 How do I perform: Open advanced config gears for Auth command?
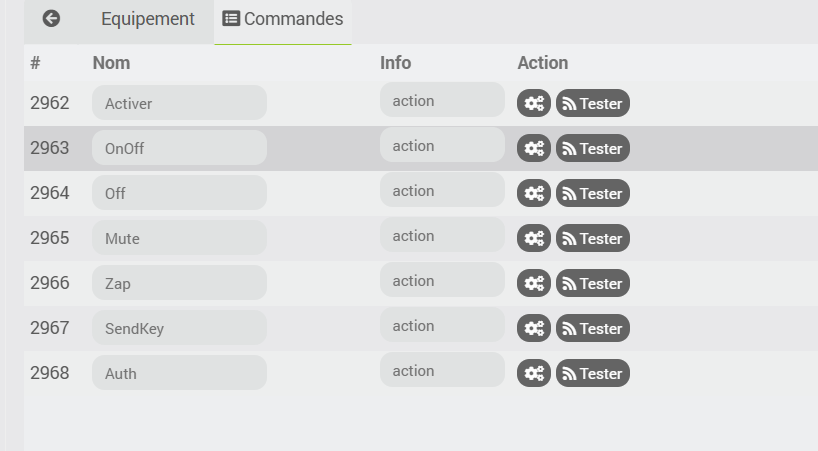pos(534,373)
